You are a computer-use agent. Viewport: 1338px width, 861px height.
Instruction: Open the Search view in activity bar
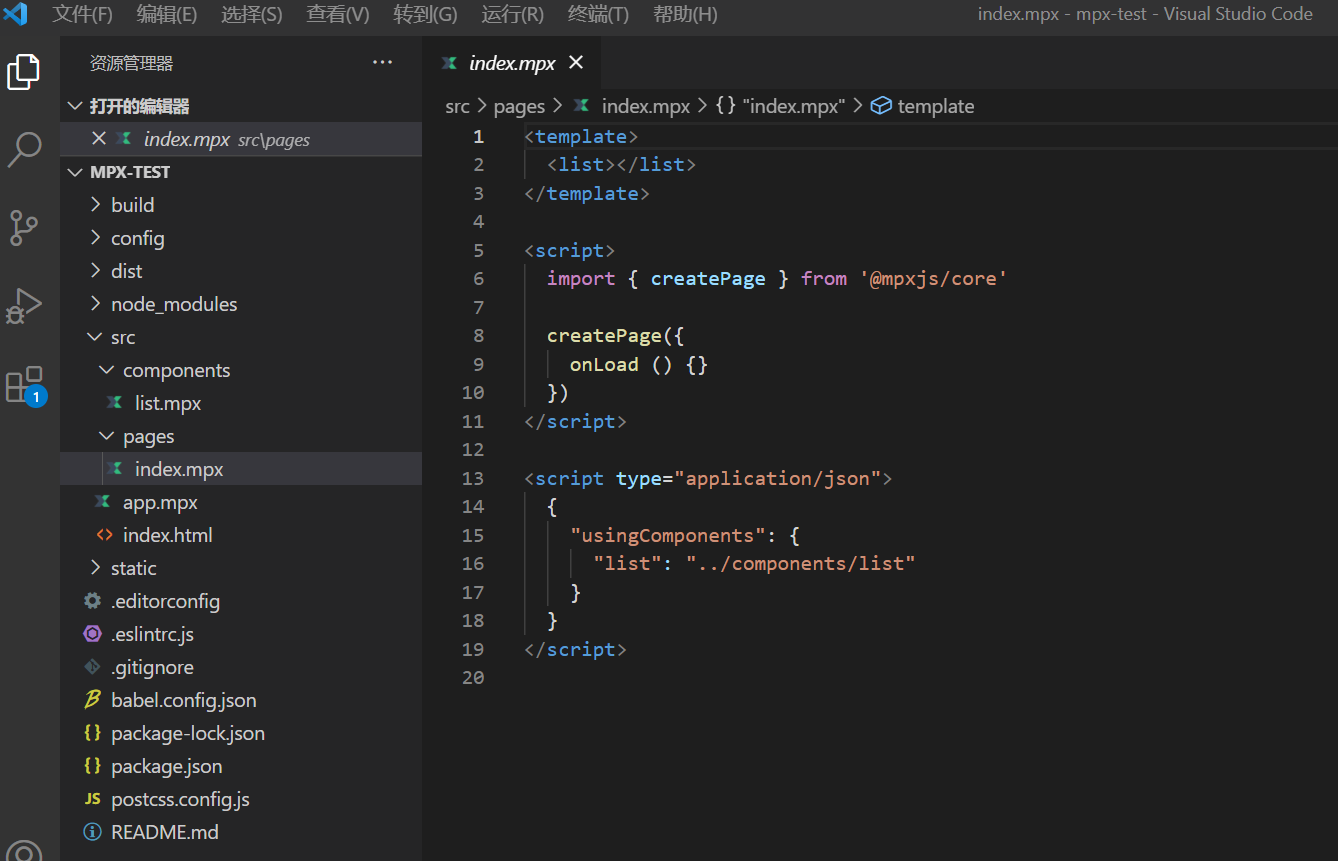click(24, 149)
